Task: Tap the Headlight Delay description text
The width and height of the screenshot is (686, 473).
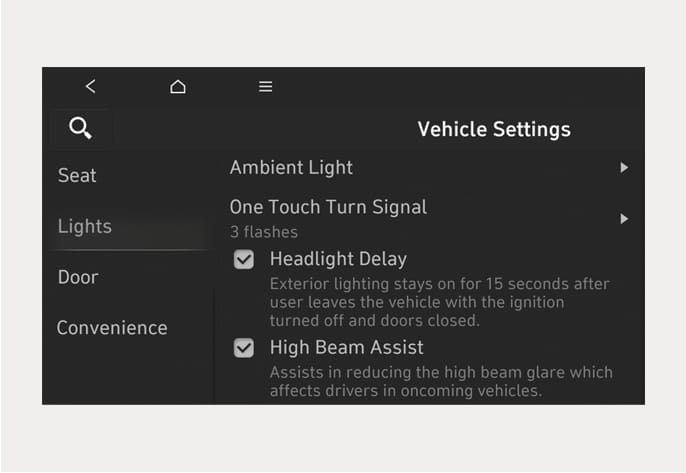Action: point(439,302)
